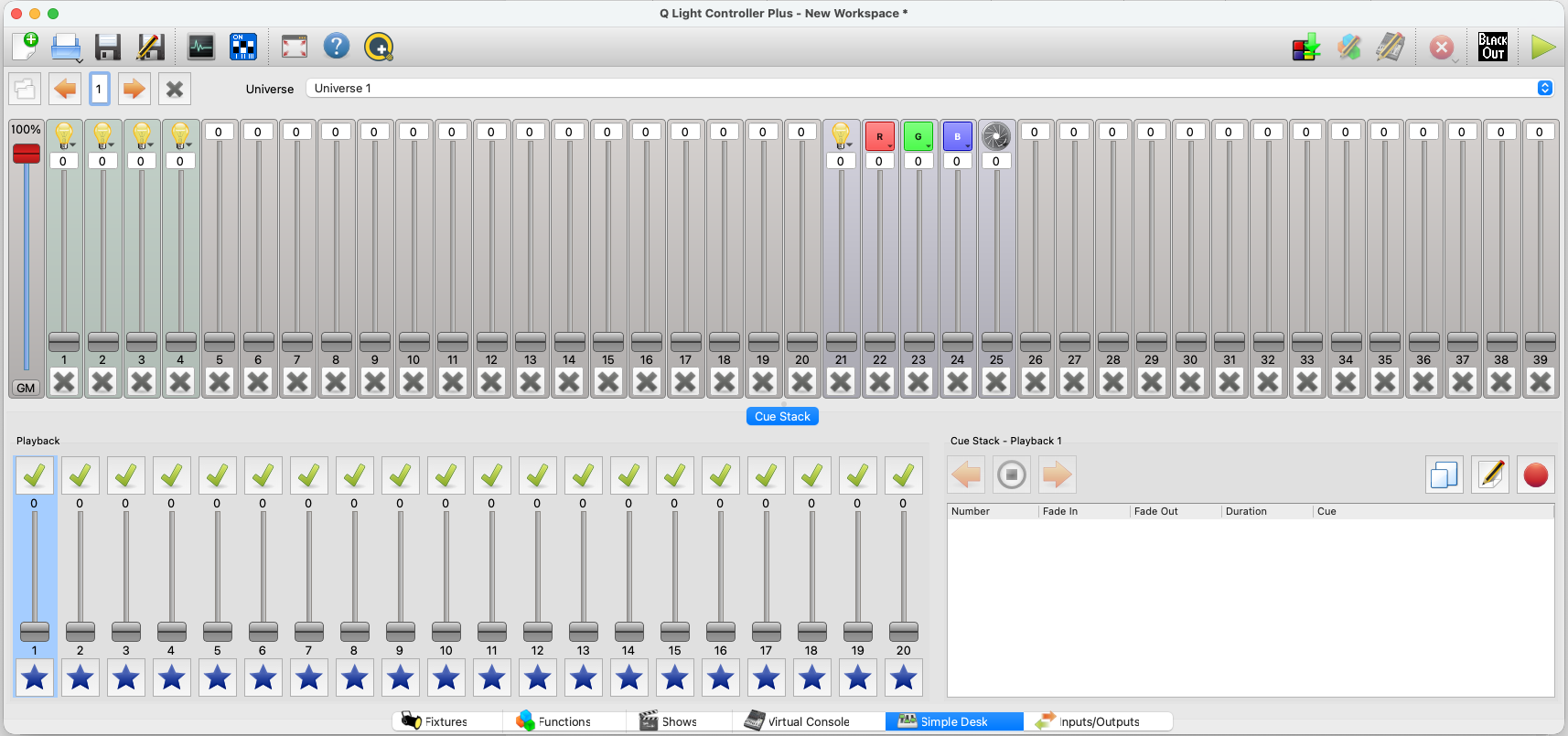Save the workspace with floppy disk icon
This screenshot has width=1568, height=736.
pyautogui.click(x=108, y=47)
